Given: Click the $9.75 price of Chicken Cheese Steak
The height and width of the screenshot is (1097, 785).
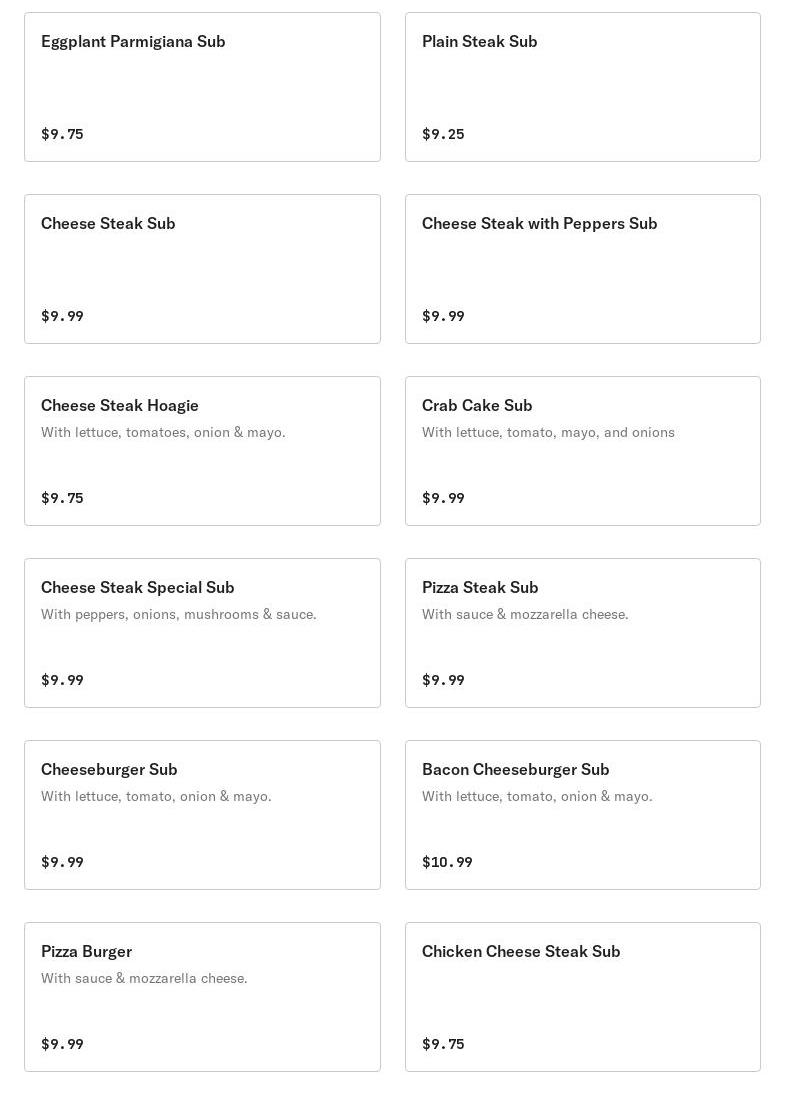Looking at the screenshot, I should click(443, 1044).
